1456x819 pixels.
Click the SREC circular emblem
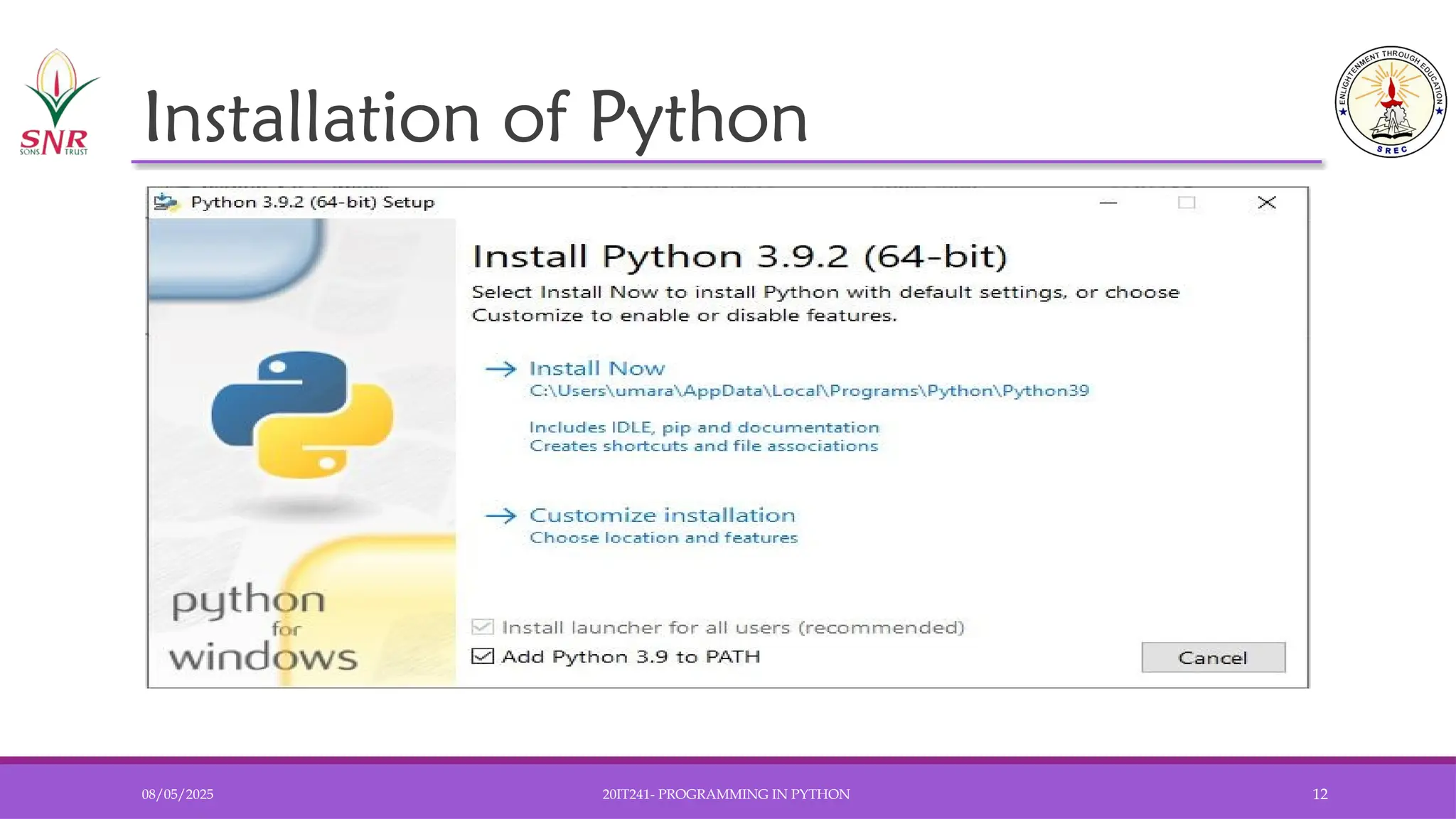pyautogui.click(x=1391, y=102)
